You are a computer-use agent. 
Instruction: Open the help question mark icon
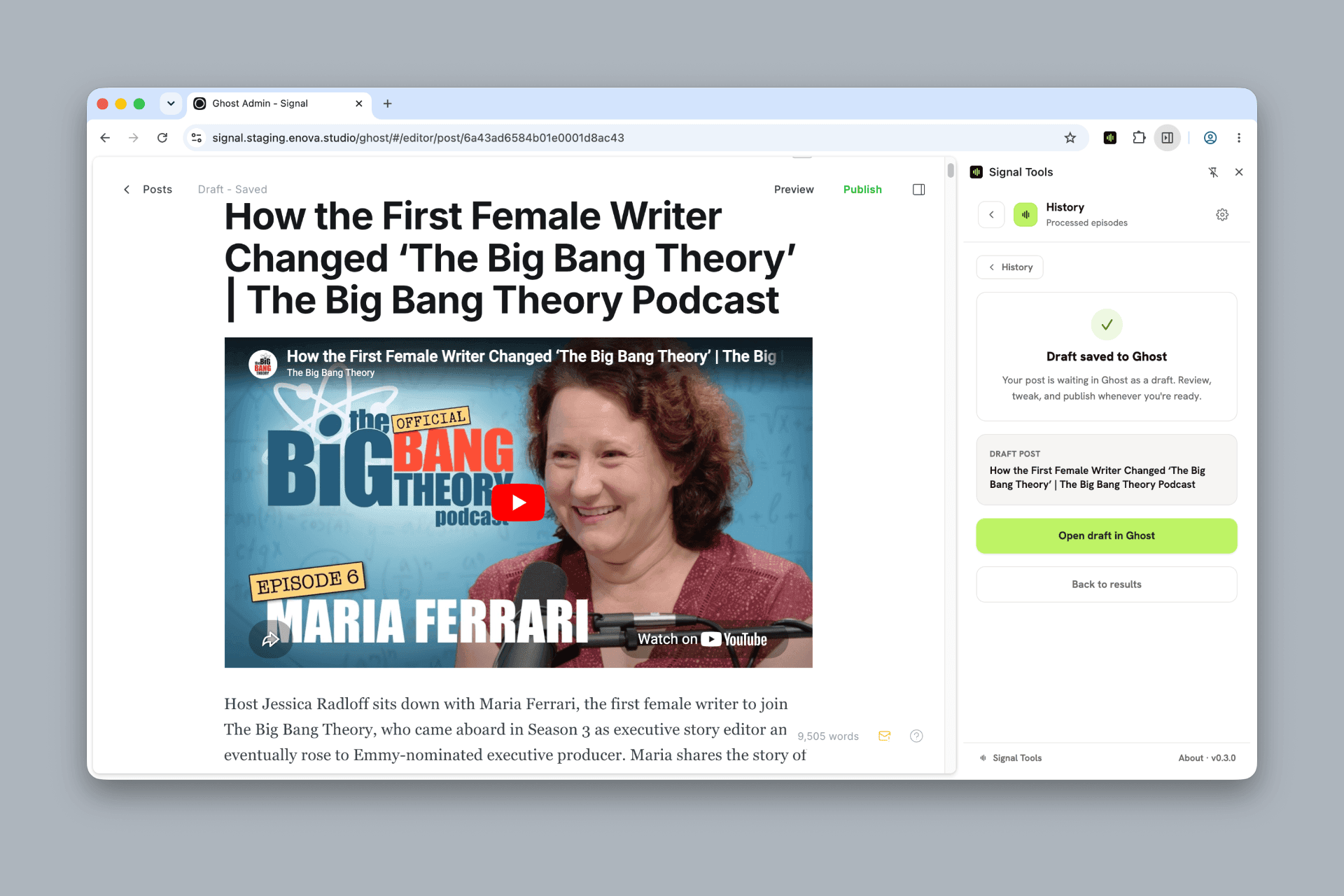[916, 736]
